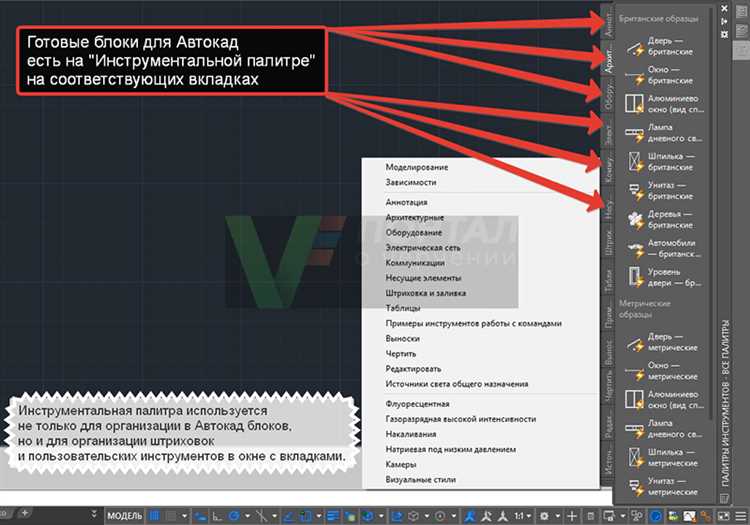Click the annotation monitor plus icon
Screen dimensions: 750x525
click(572, 516)
